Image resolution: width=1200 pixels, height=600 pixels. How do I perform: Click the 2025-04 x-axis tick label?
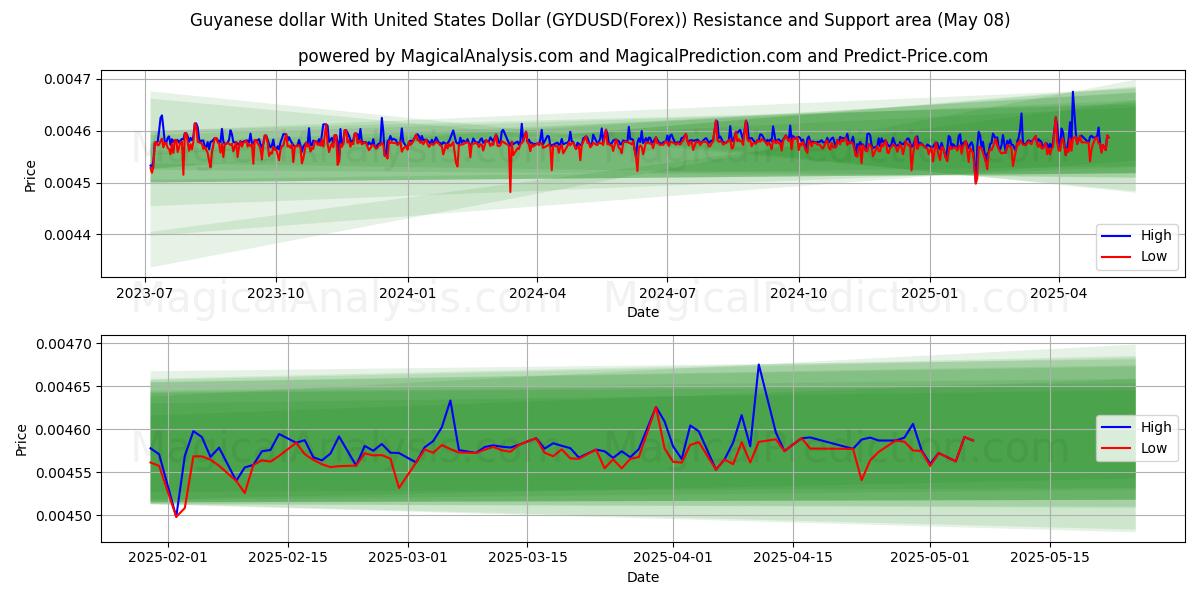[x=1059, y=295]
